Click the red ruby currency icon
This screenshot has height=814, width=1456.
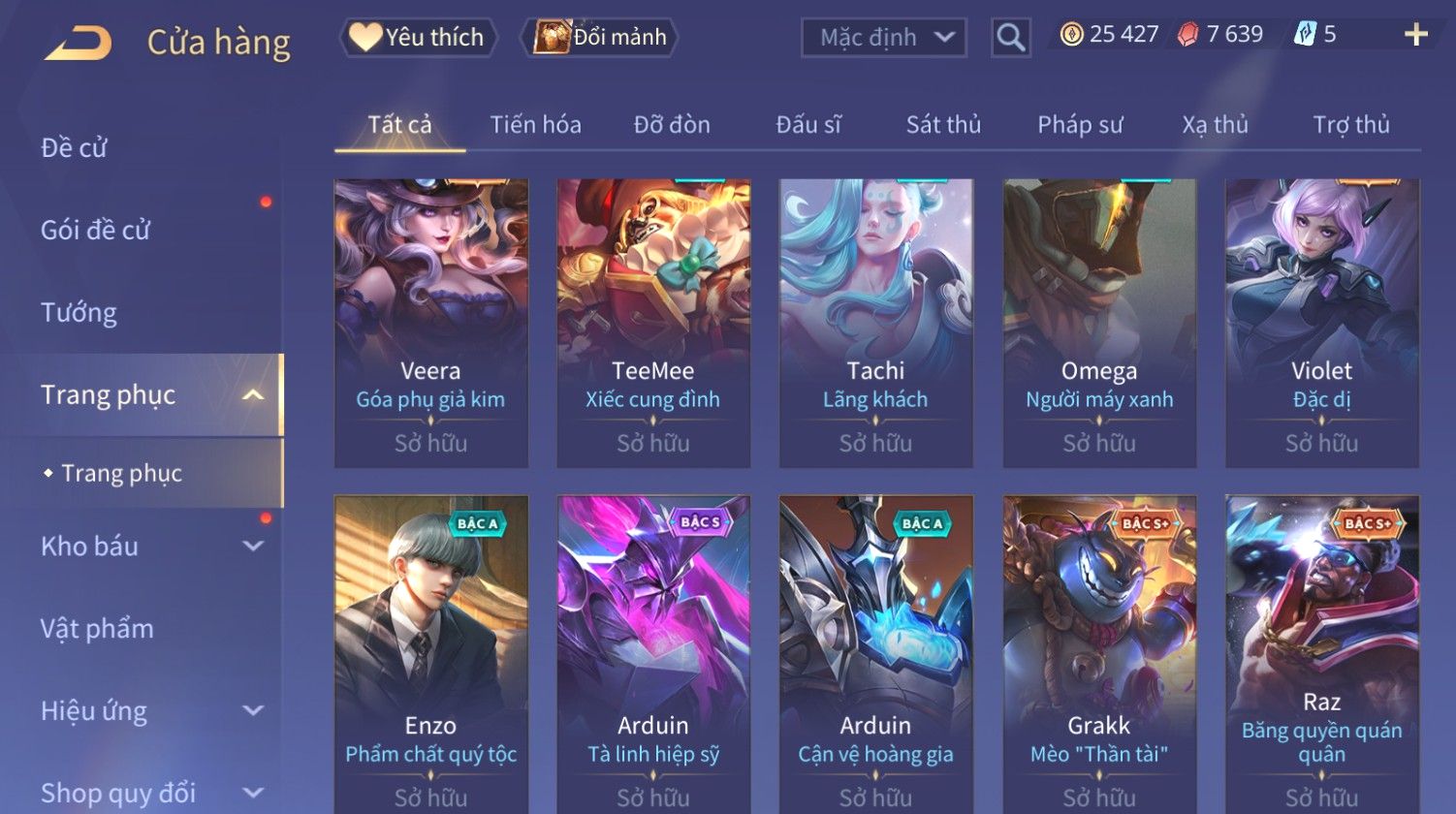coord(1187,35)
